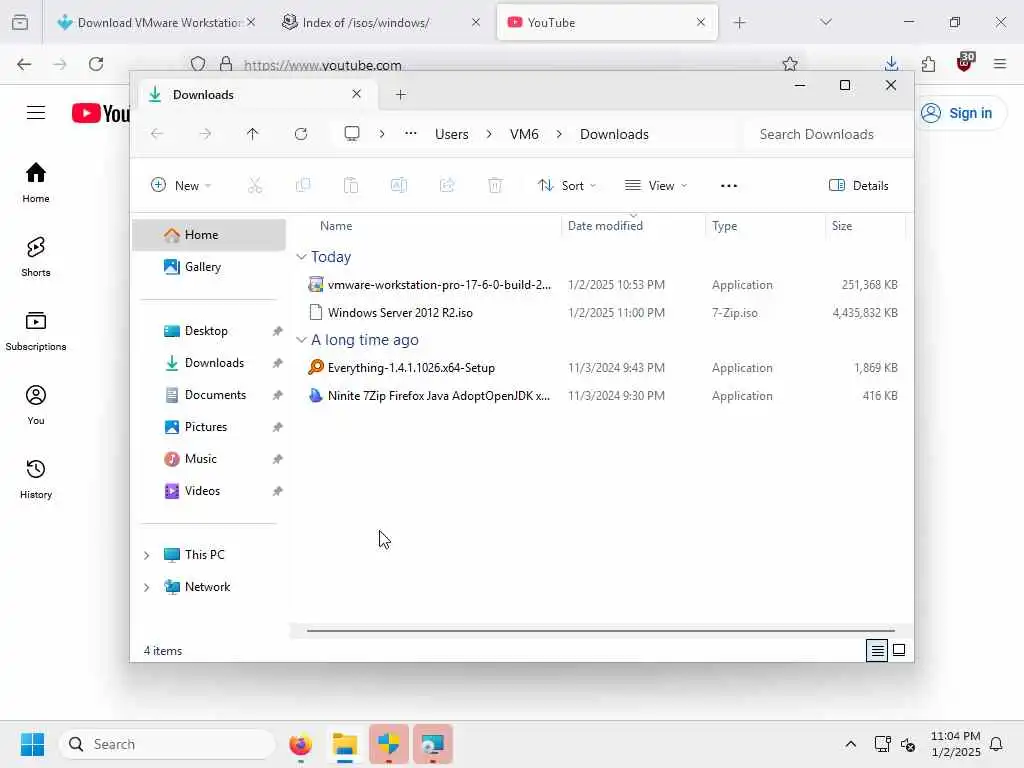Open Firefox application hamburger menu
This screenshot has height=768, width=1024.
pyautogui.click(x=1000, y=63)
